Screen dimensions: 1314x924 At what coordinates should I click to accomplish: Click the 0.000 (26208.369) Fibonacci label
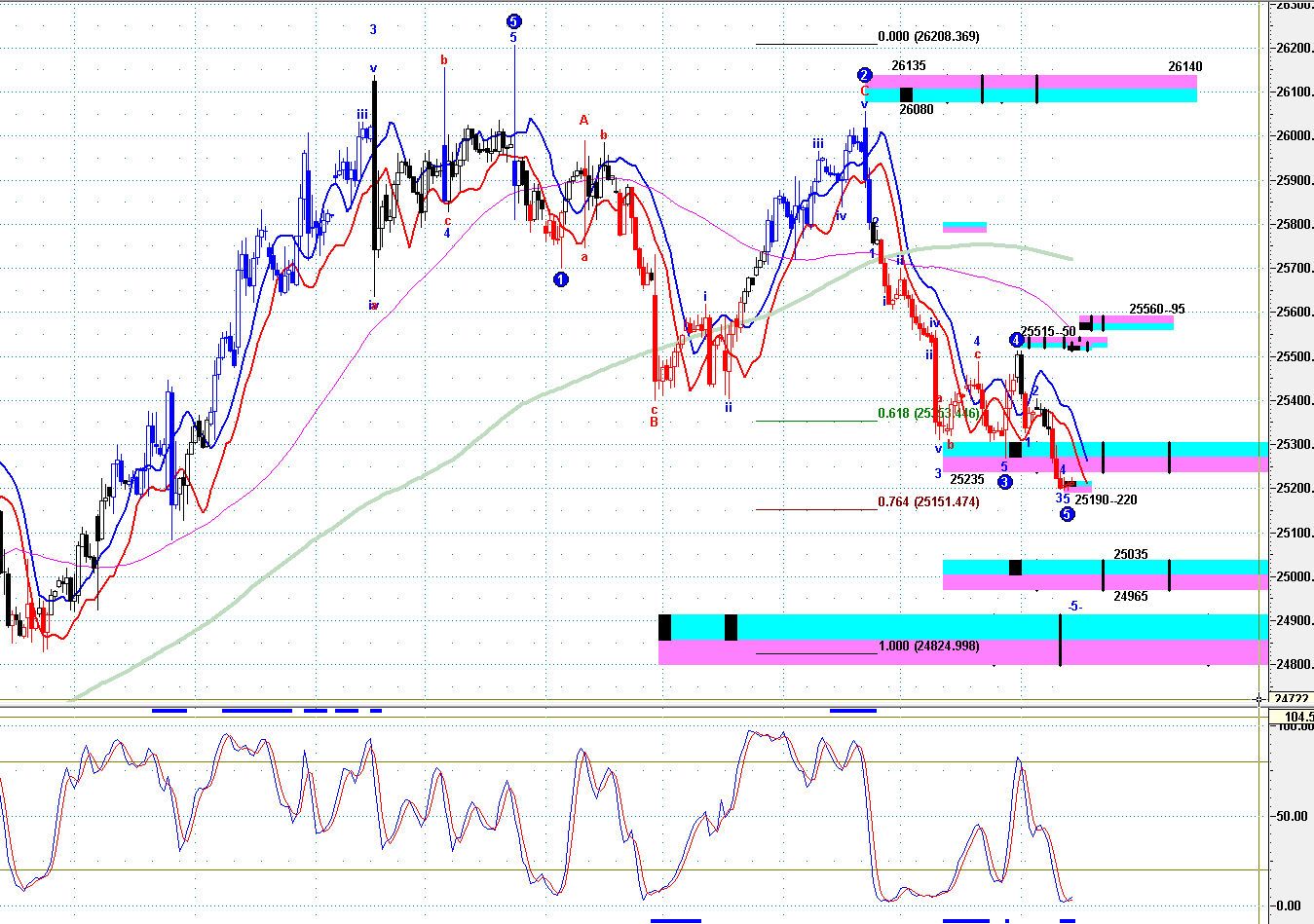click(x=928, y=37)
